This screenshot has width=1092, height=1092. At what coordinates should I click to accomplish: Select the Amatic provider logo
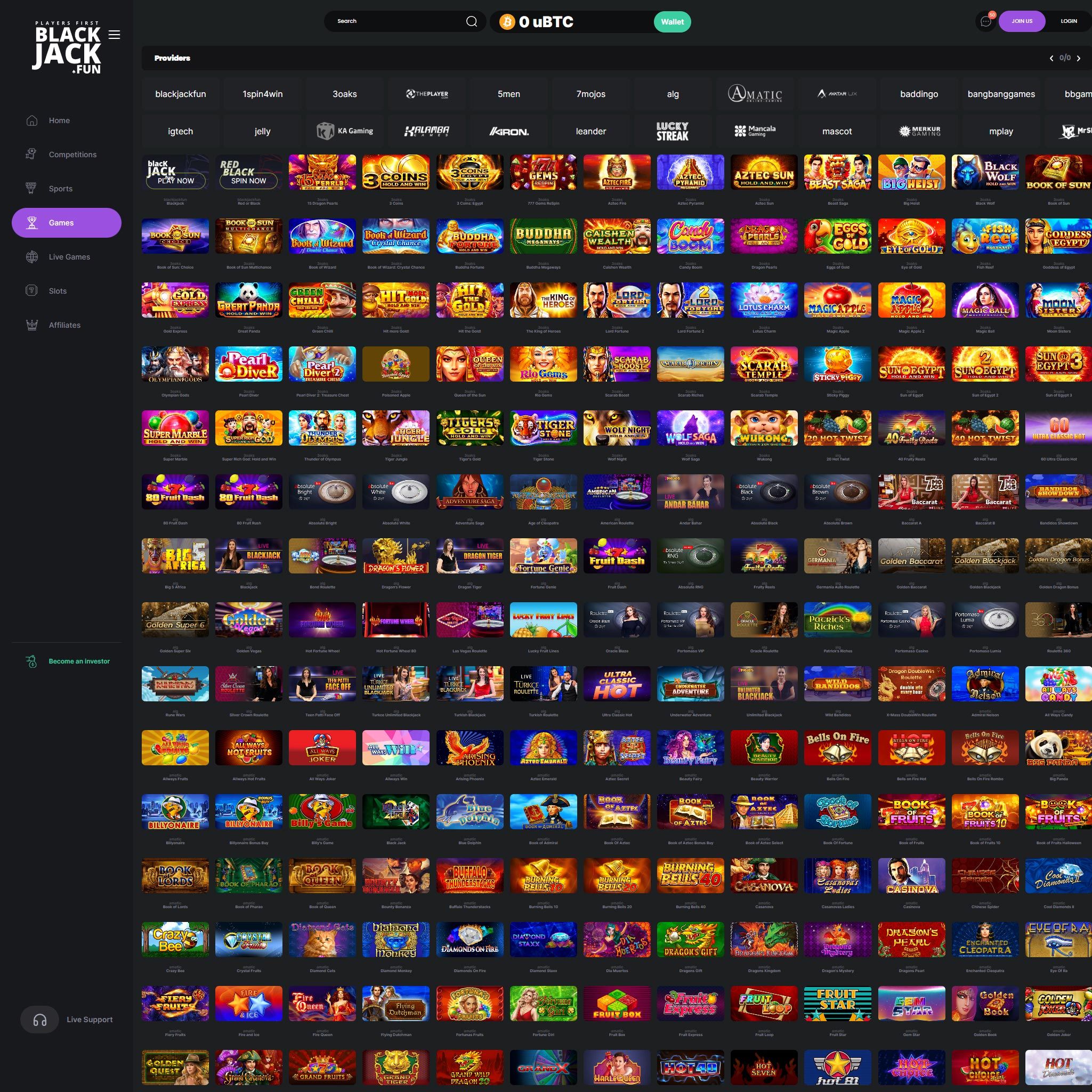[755, 94]
